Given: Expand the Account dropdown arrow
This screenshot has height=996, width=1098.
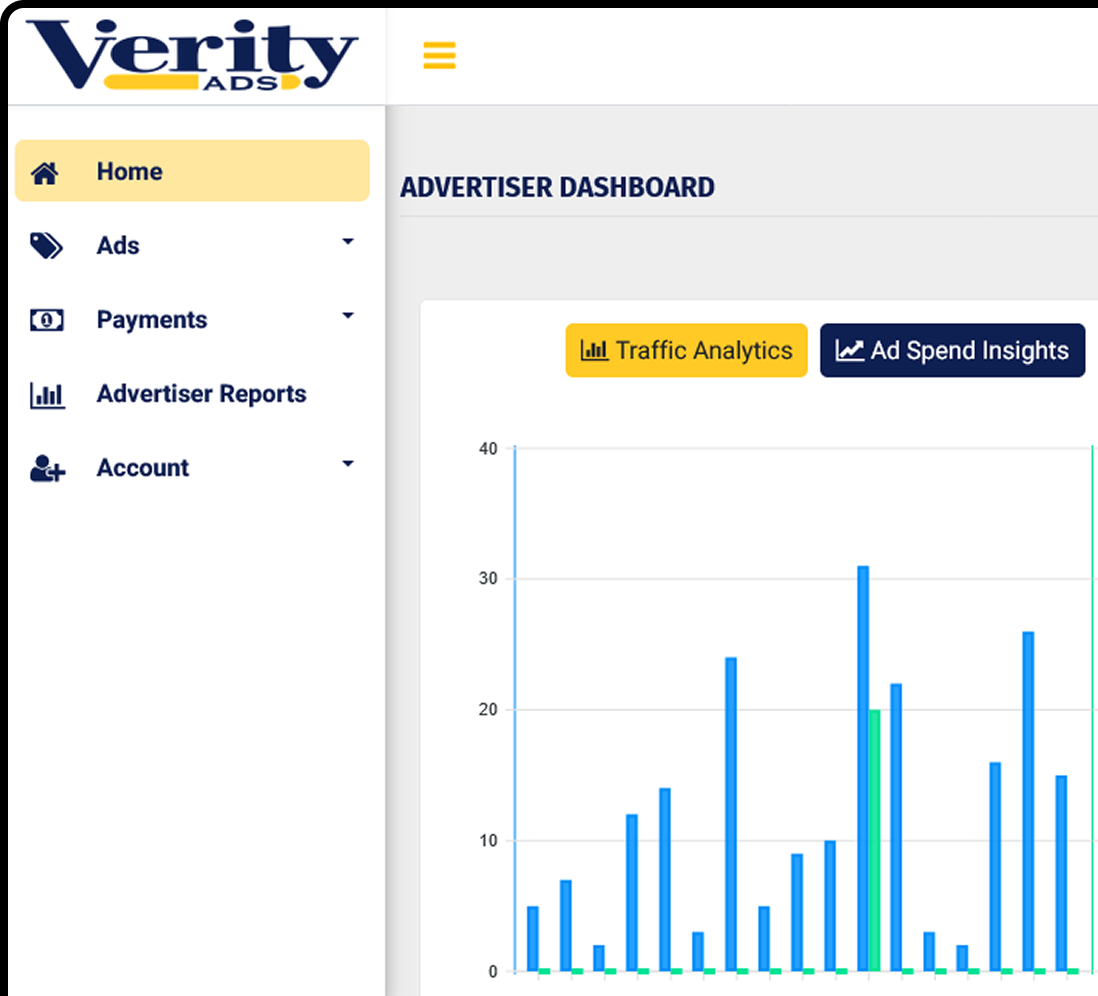Looking at the screenshot, I should 347,464.
